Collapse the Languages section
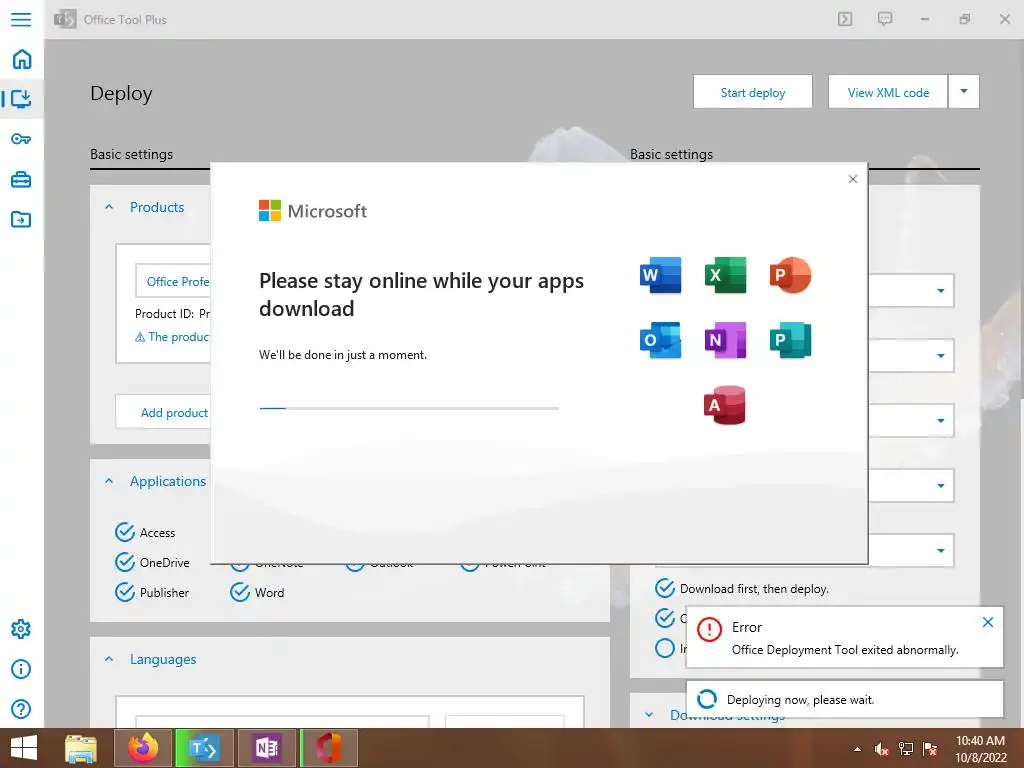Viewport: 1024px width, 768px height. (x=109, y=660)
